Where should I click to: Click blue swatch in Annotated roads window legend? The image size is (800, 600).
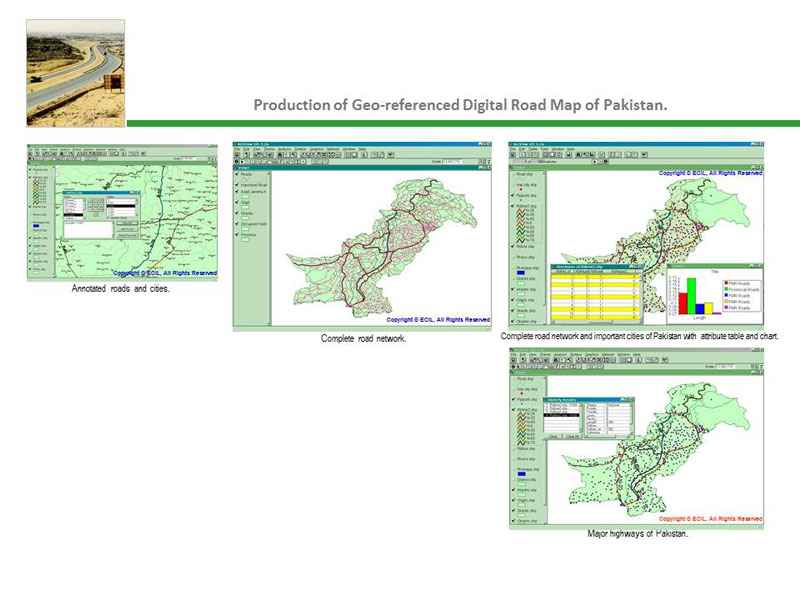[x=36, y=226]
